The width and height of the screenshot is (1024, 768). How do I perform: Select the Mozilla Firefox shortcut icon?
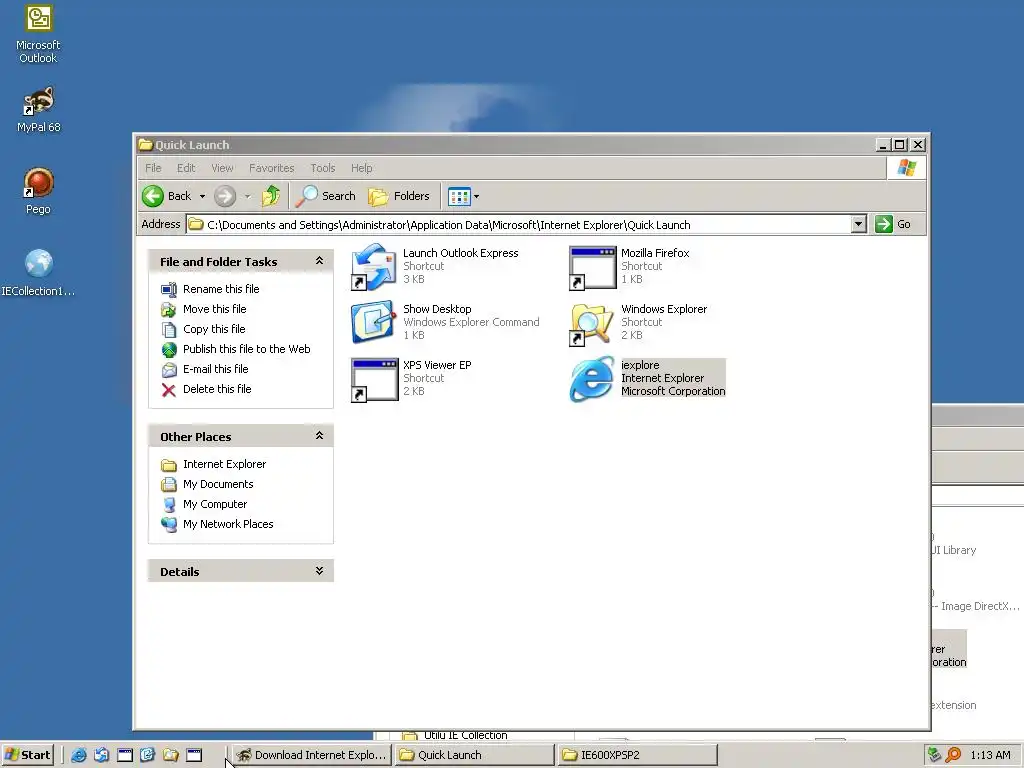pyautogui.click(x=592, y=268)
